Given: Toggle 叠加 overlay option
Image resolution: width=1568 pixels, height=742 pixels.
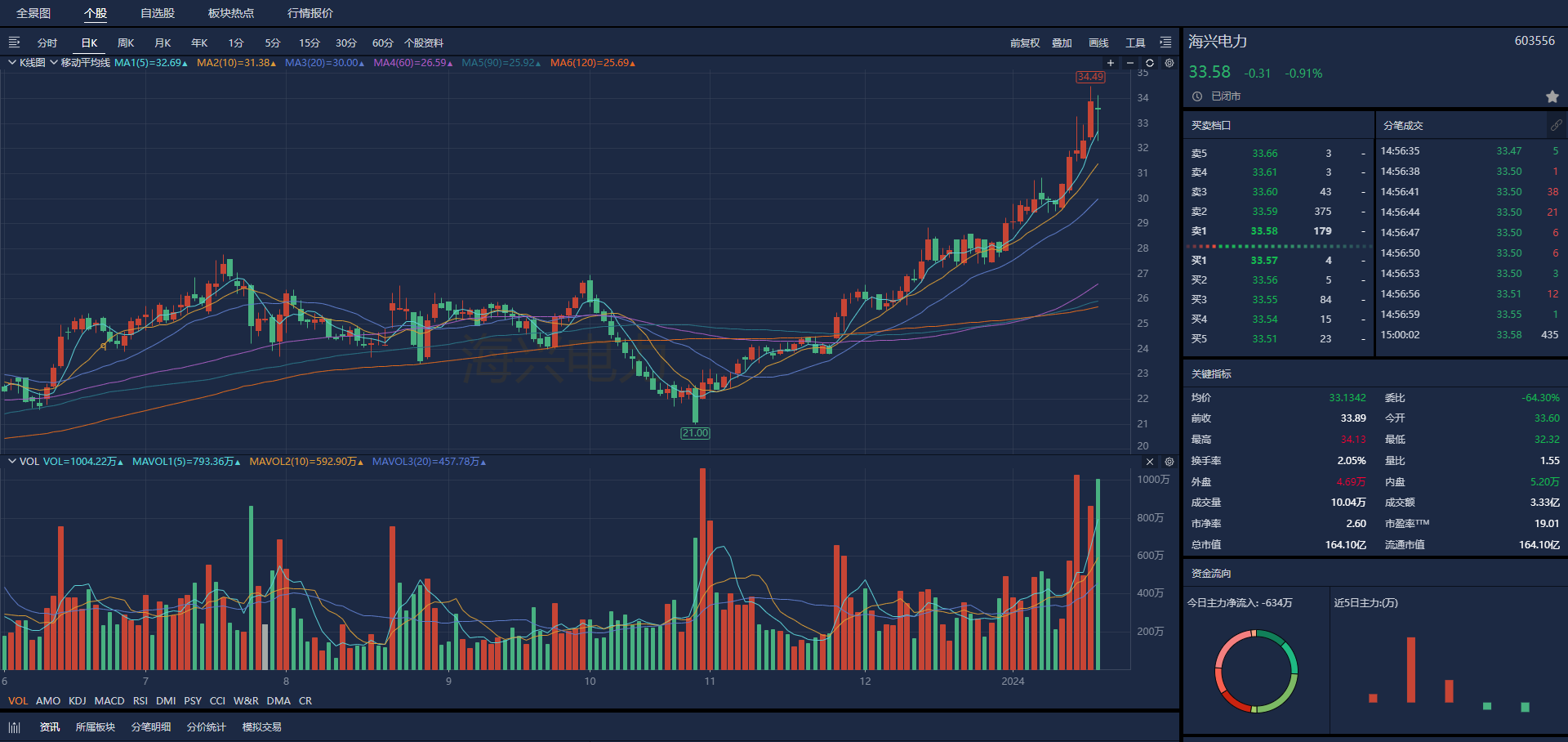Looking at the screenshot, I should (x=1062, y=43).
